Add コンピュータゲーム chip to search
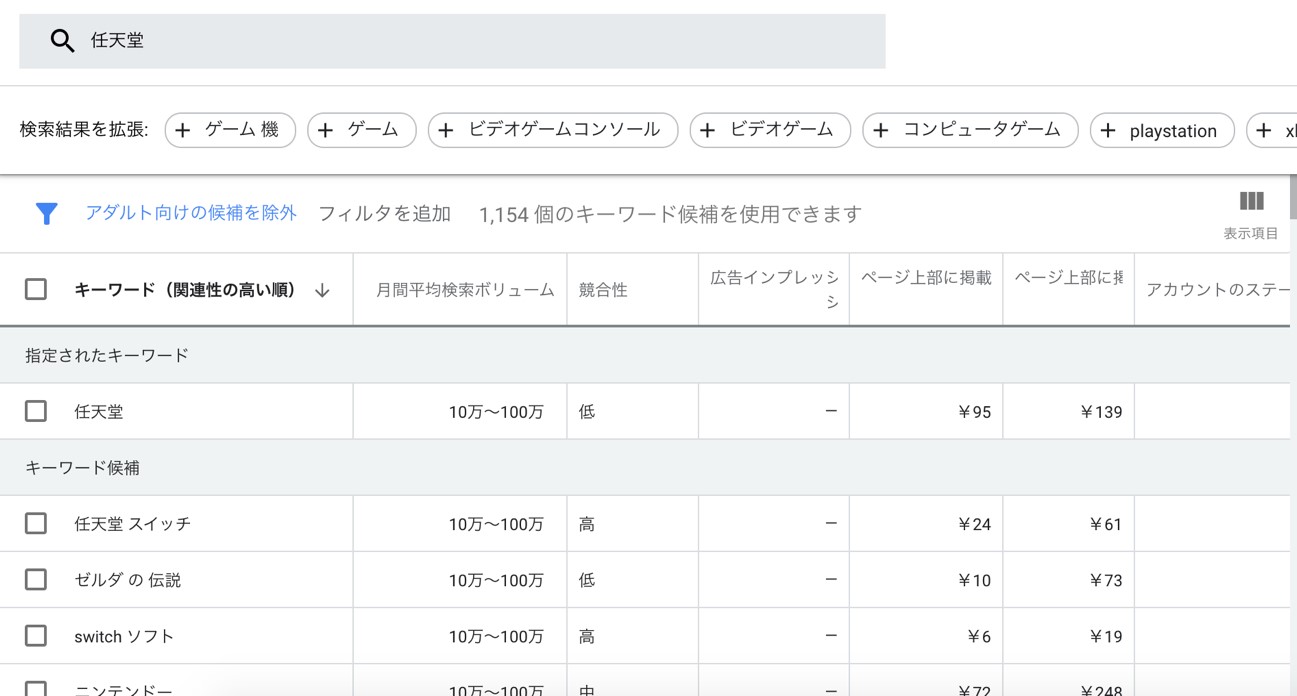This screenshot has width=1297, height=696. click(x=970, y=130)
